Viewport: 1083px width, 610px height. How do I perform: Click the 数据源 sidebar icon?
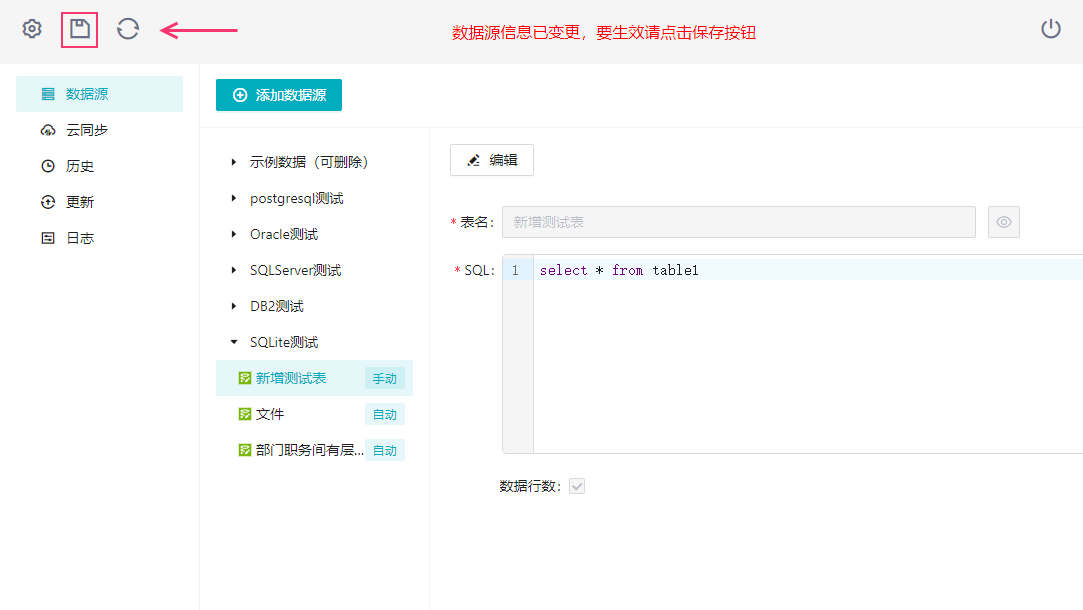click(x=48, y=94)
